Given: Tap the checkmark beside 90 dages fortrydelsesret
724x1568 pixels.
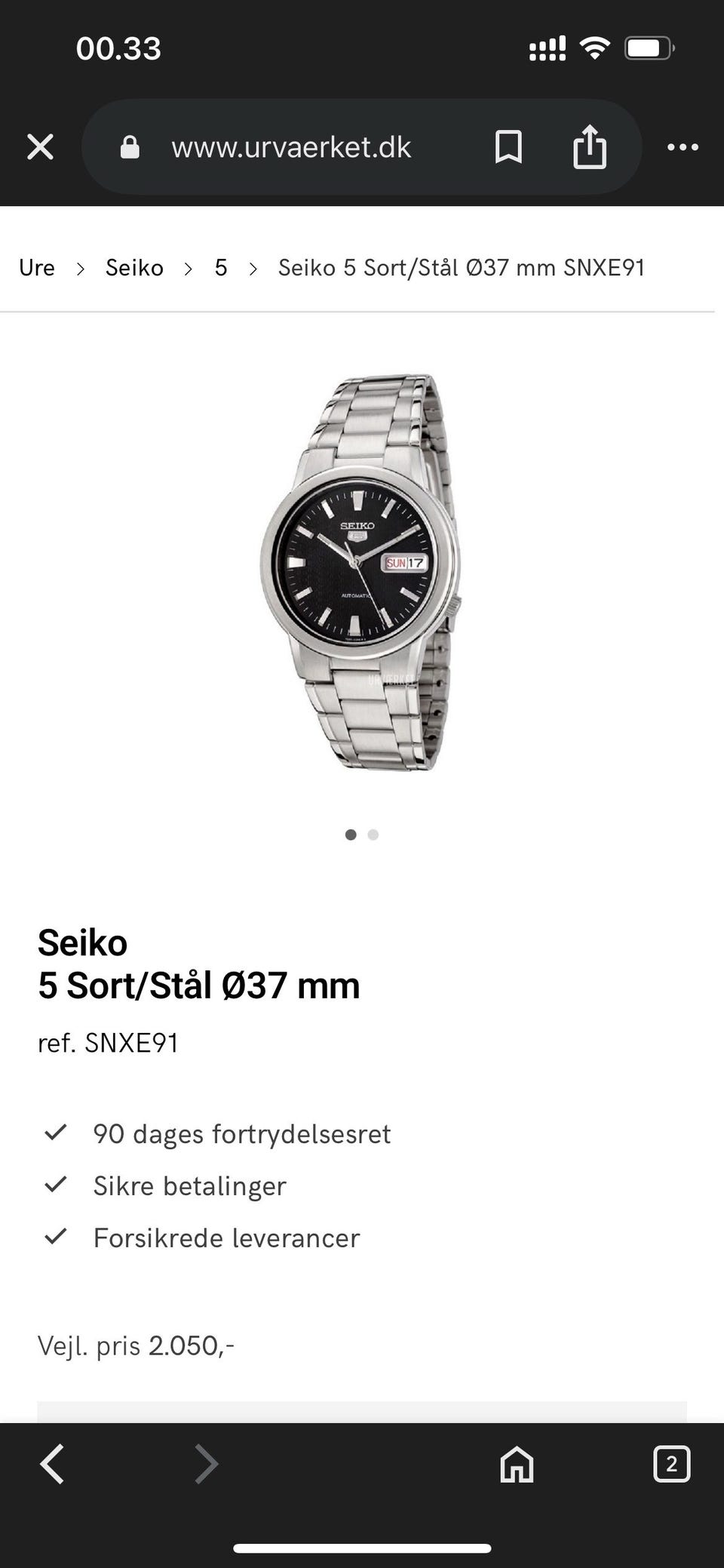Looking at the screenshot, I should (56, 1133).
